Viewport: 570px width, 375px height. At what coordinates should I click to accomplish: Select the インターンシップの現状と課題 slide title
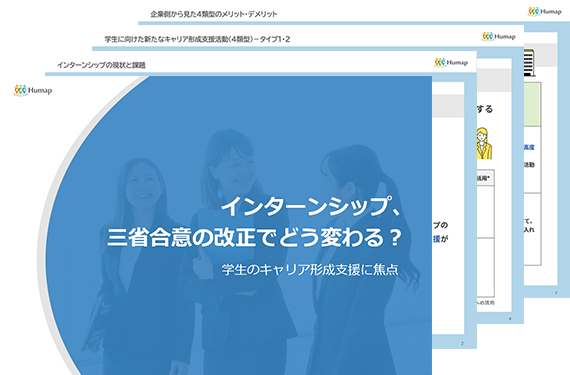(x=101, y=65)
